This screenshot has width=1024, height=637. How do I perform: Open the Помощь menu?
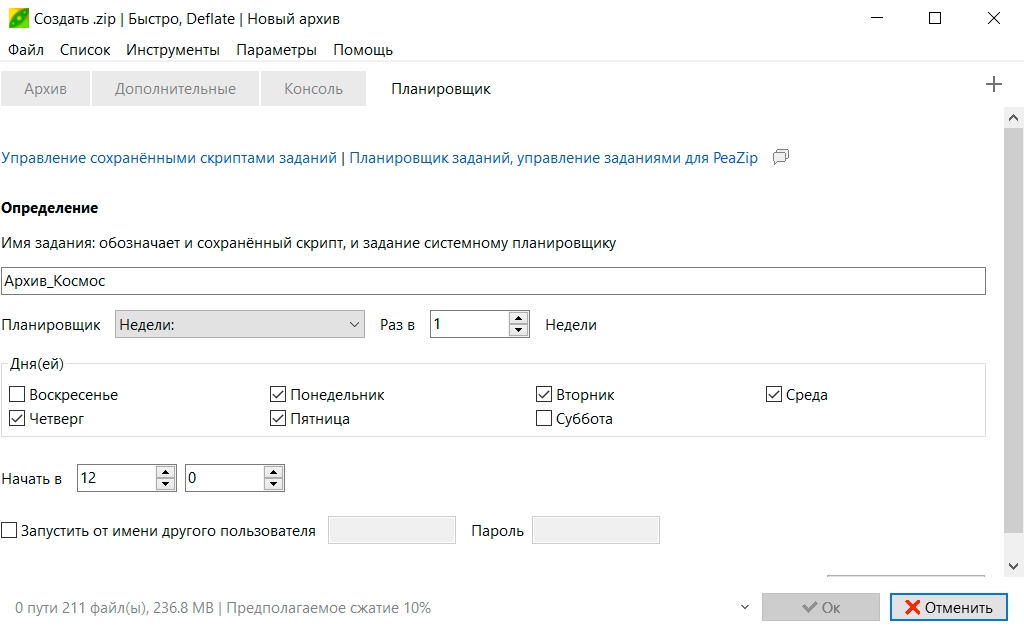pyautogui.click(x=363, y=50)
